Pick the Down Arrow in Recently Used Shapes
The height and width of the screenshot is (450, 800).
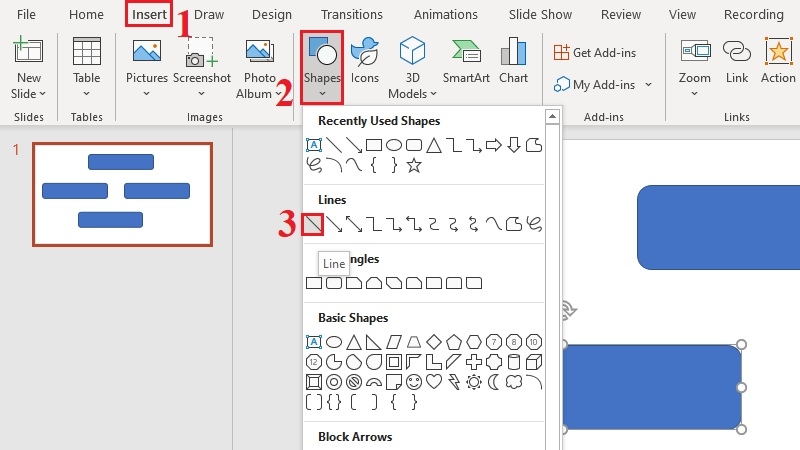514,145
